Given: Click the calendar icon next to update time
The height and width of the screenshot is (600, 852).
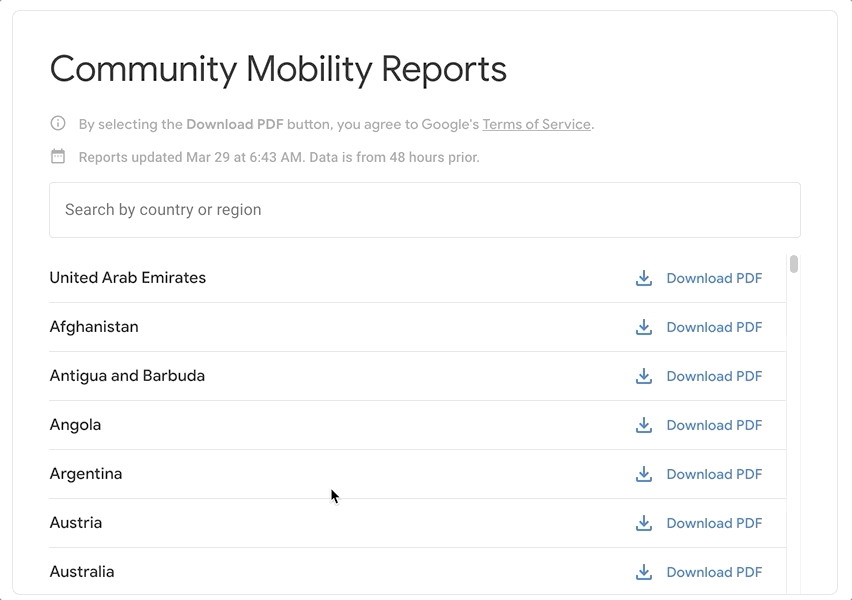Looking at the screenshot, I should [58, 157].
